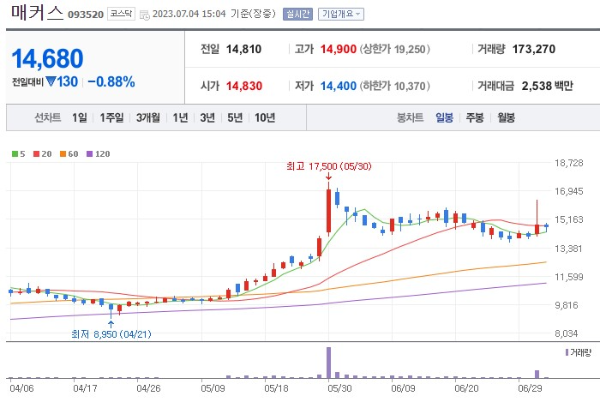The height and width of the screenshot is (407, 600).
Task: Click the -0.88% change percentage
Action: (x=111, y=81)
